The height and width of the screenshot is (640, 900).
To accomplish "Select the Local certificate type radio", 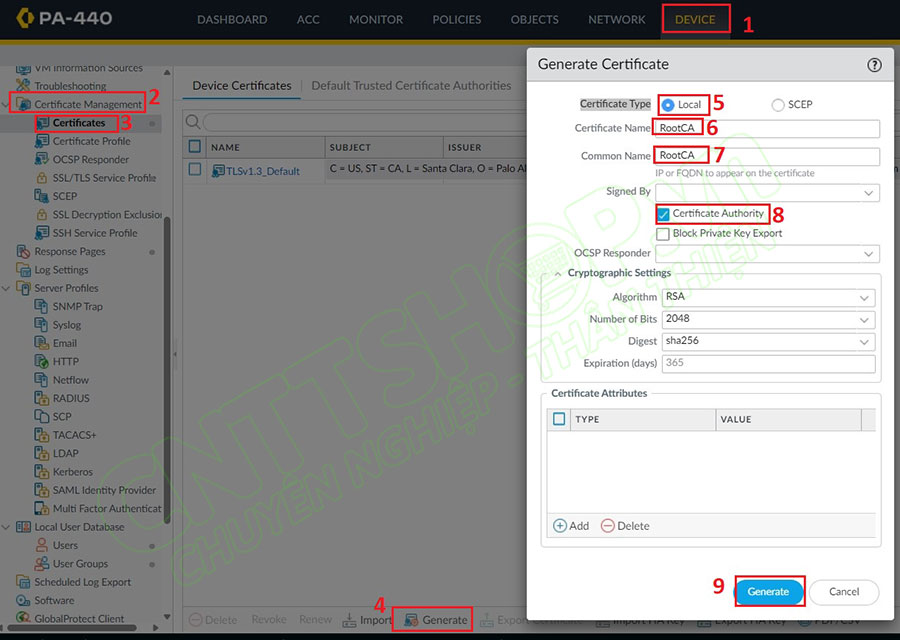I will [x=668, y=105].
